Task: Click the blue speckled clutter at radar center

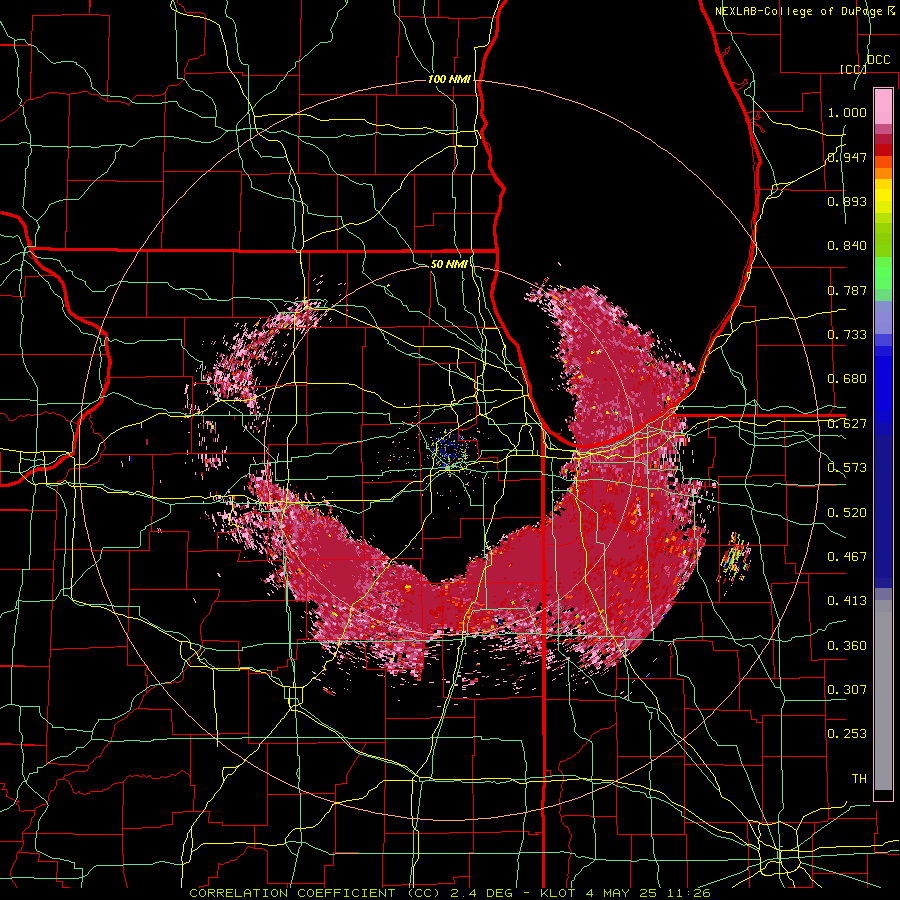Action: point(452,450)
